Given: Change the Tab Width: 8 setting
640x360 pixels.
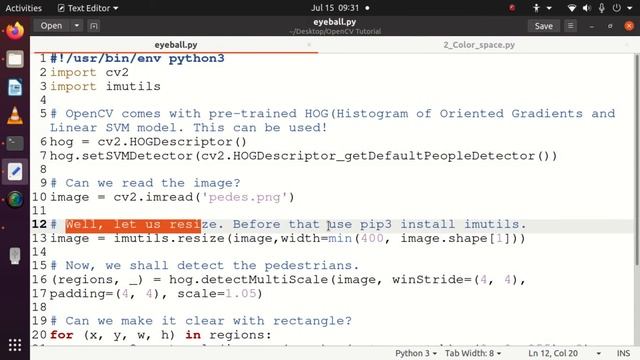Looking at the screenshot, I should click(x=473, y=353).
